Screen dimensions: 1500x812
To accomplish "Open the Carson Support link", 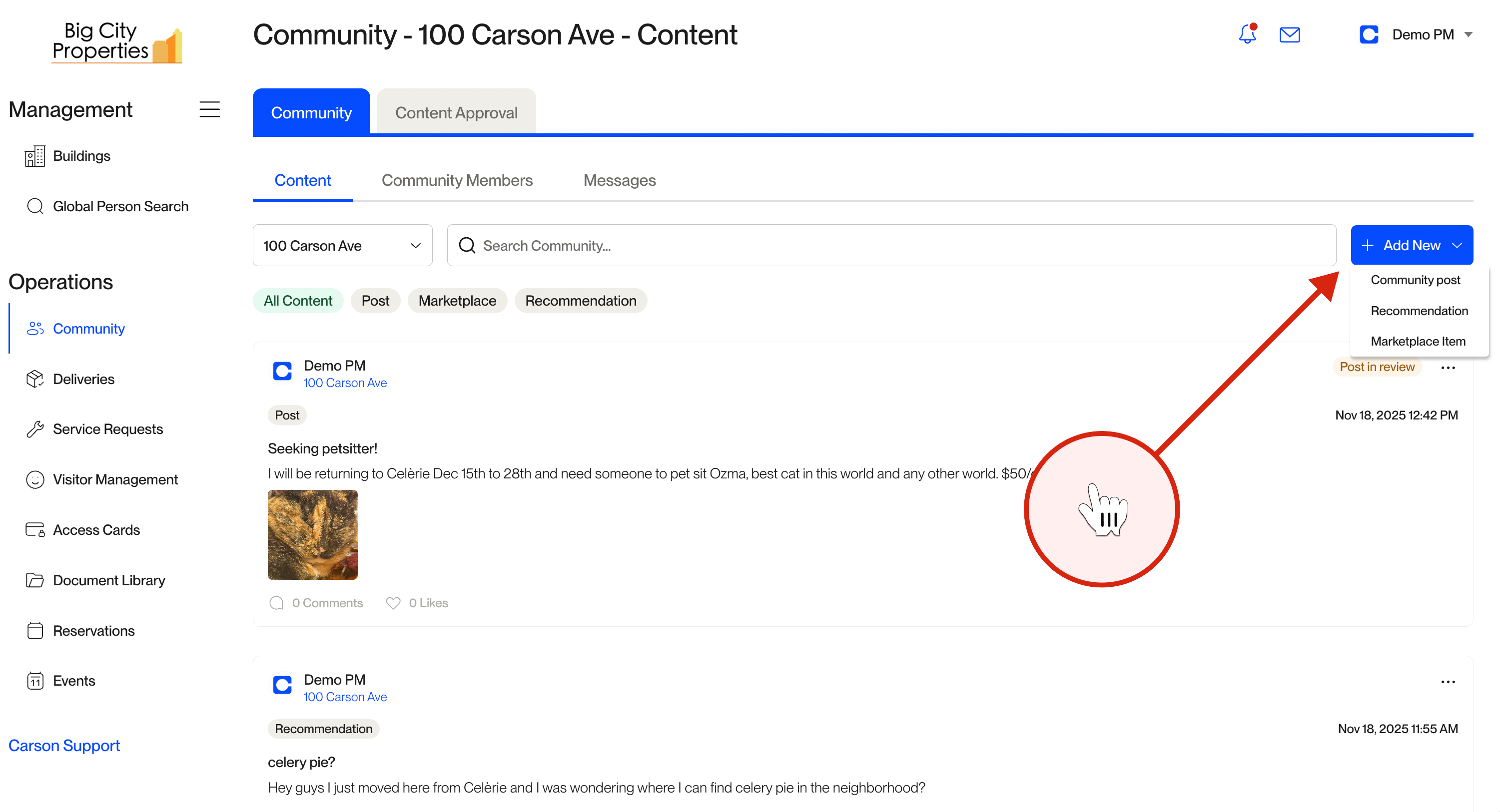I will point(64,746).
